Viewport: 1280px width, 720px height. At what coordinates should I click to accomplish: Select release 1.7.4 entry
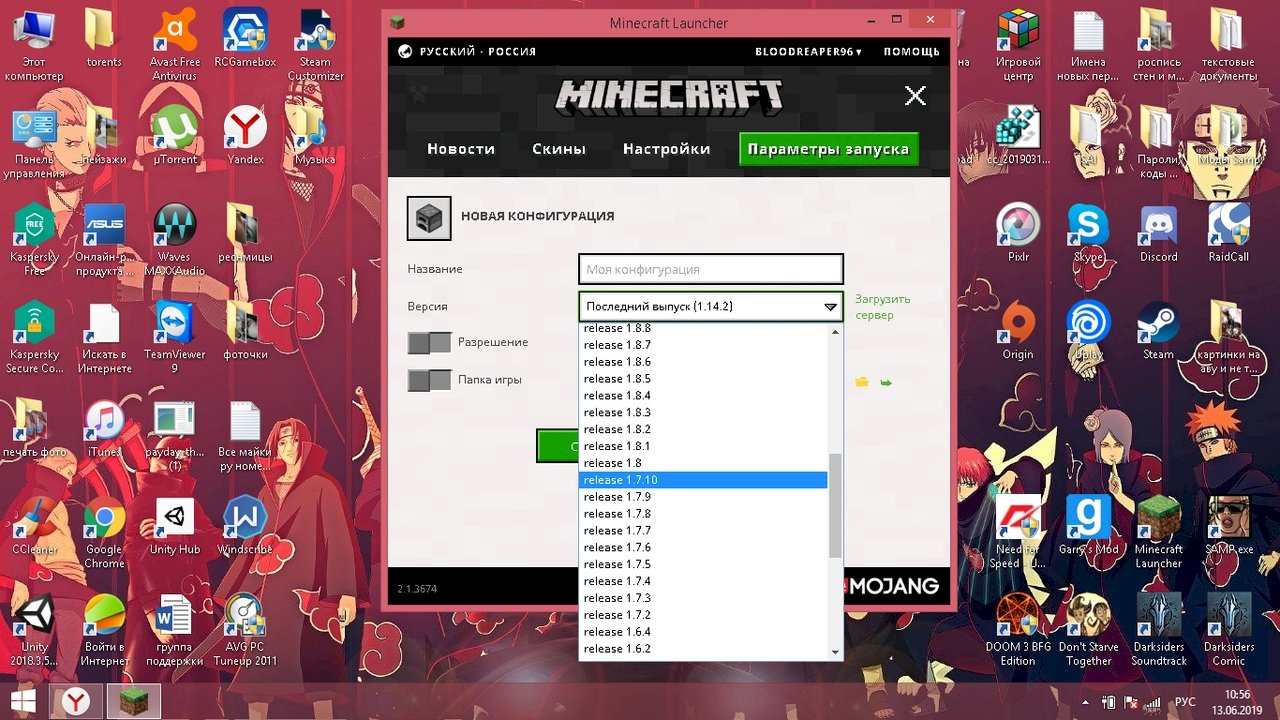pyautogui.click(x=704, y=581)
